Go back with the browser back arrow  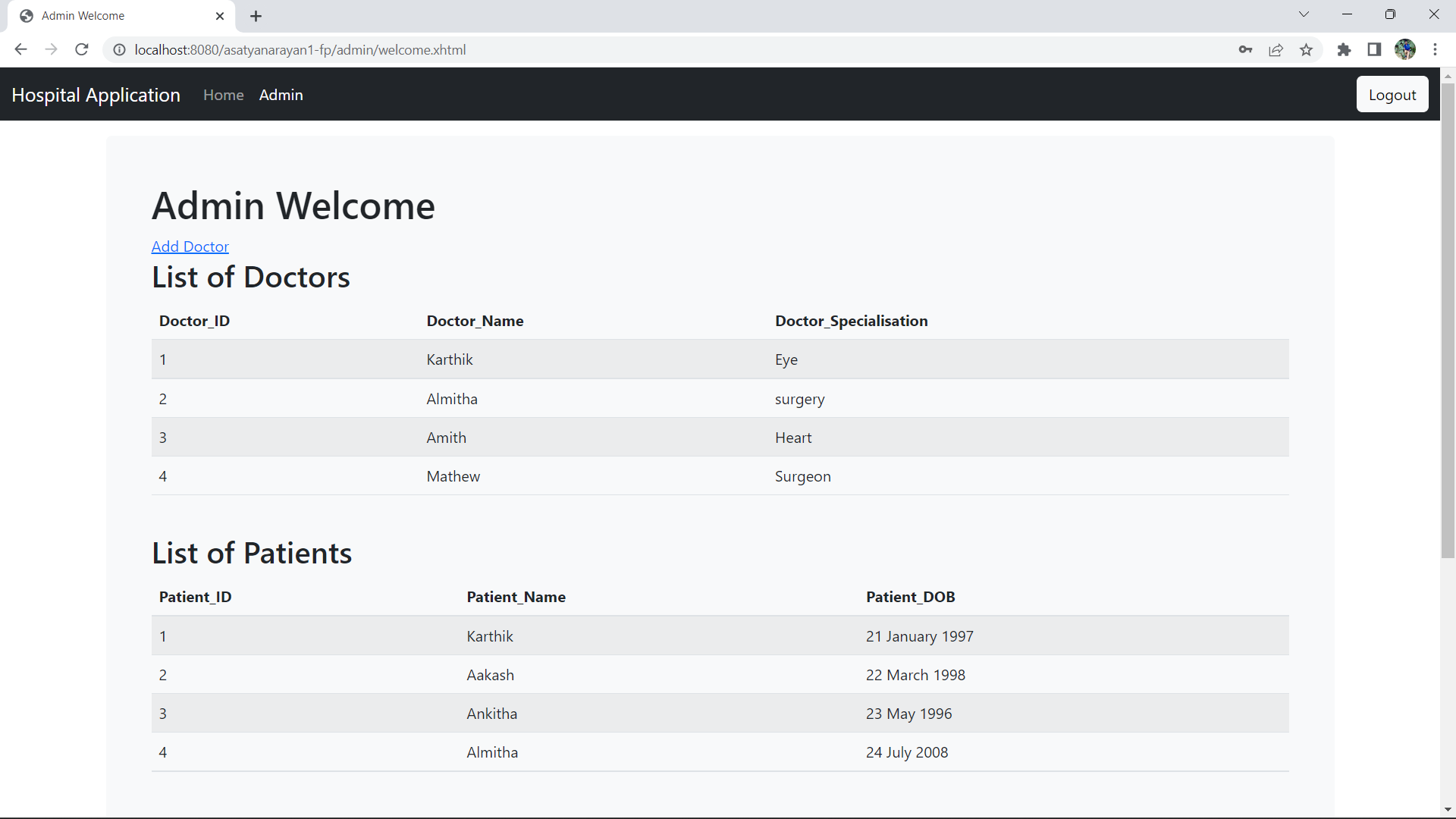[x=20, y=50]
